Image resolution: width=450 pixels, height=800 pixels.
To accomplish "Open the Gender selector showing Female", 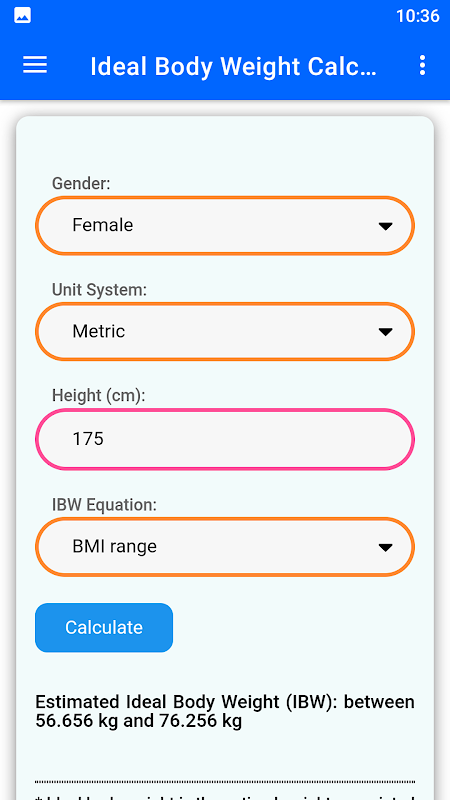I will 225,226.
